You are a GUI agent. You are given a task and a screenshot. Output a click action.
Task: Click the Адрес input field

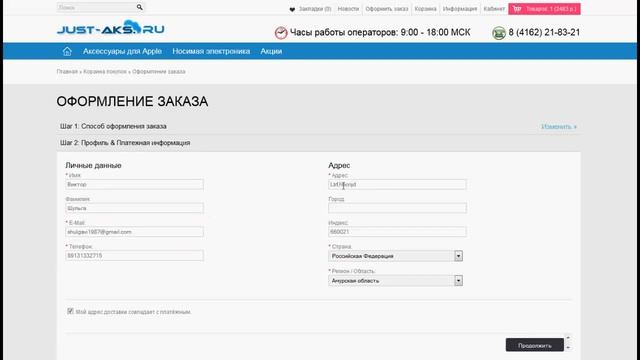tap(397, 184)
